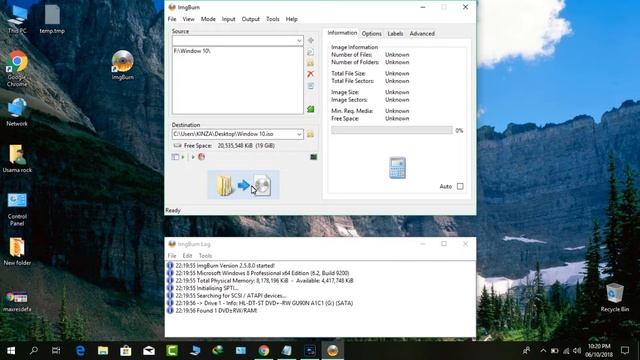
Task: Switch to the Options tab
Action: pos(371,33)
